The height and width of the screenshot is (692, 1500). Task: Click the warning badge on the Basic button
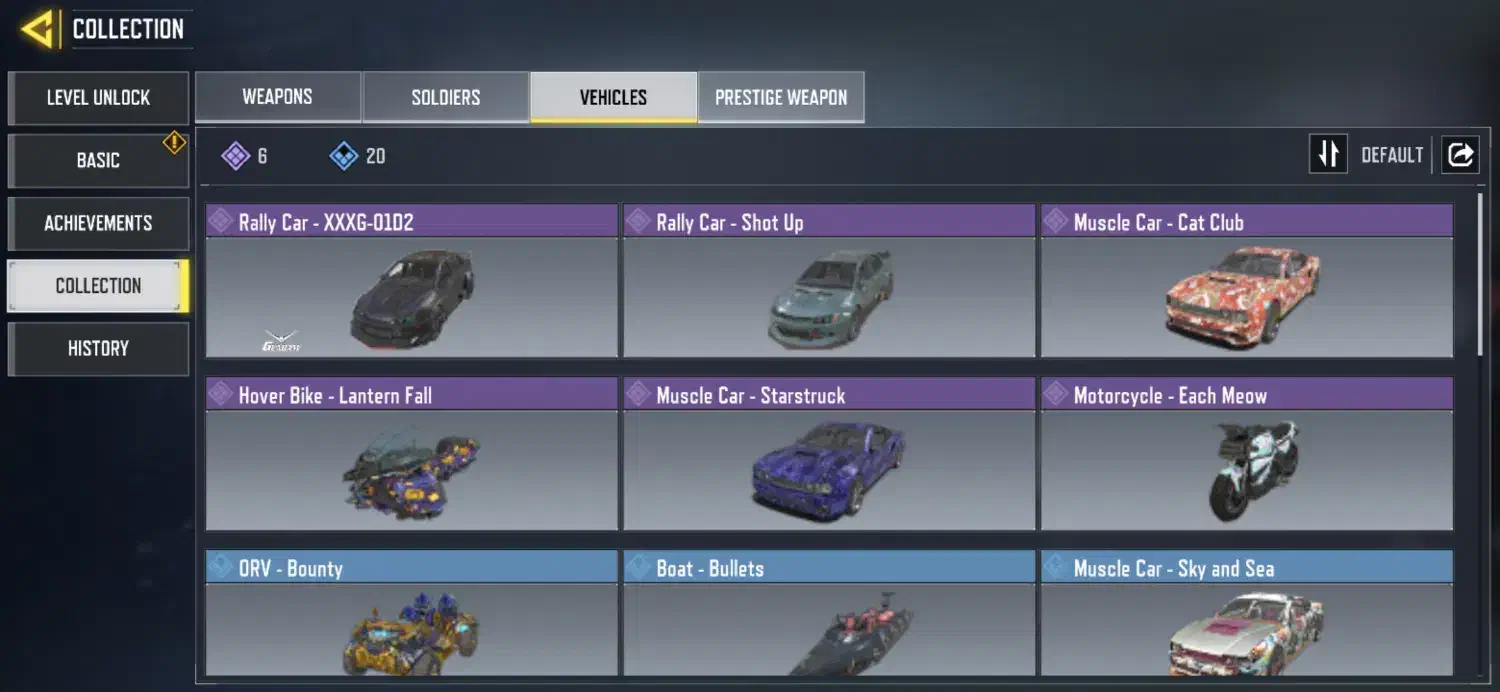[x=174, y=144]
